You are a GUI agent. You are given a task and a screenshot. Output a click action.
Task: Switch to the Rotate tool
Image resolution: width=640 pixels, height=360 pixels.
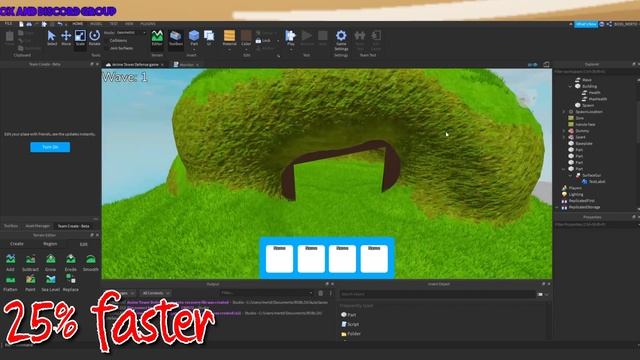[95, 38]
